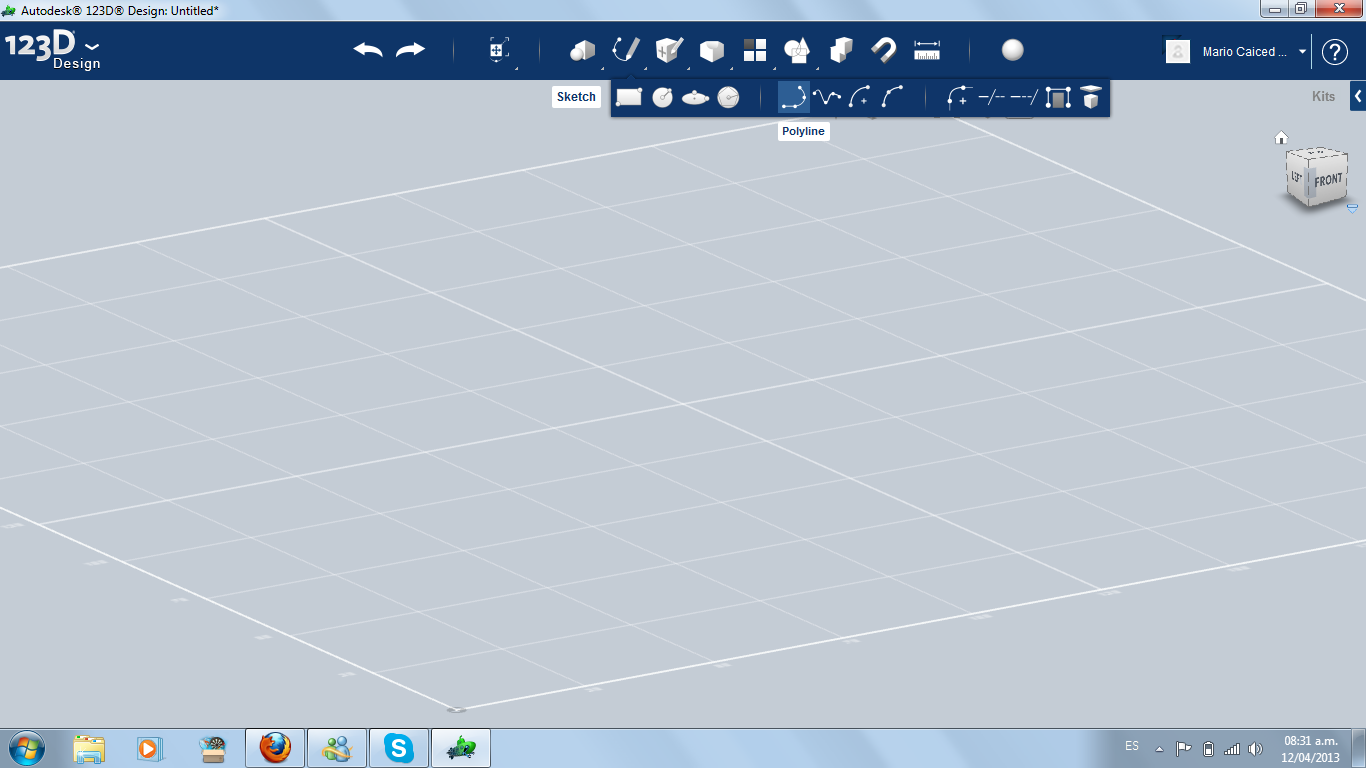Open the view cube options arrow

point(1352,208)
